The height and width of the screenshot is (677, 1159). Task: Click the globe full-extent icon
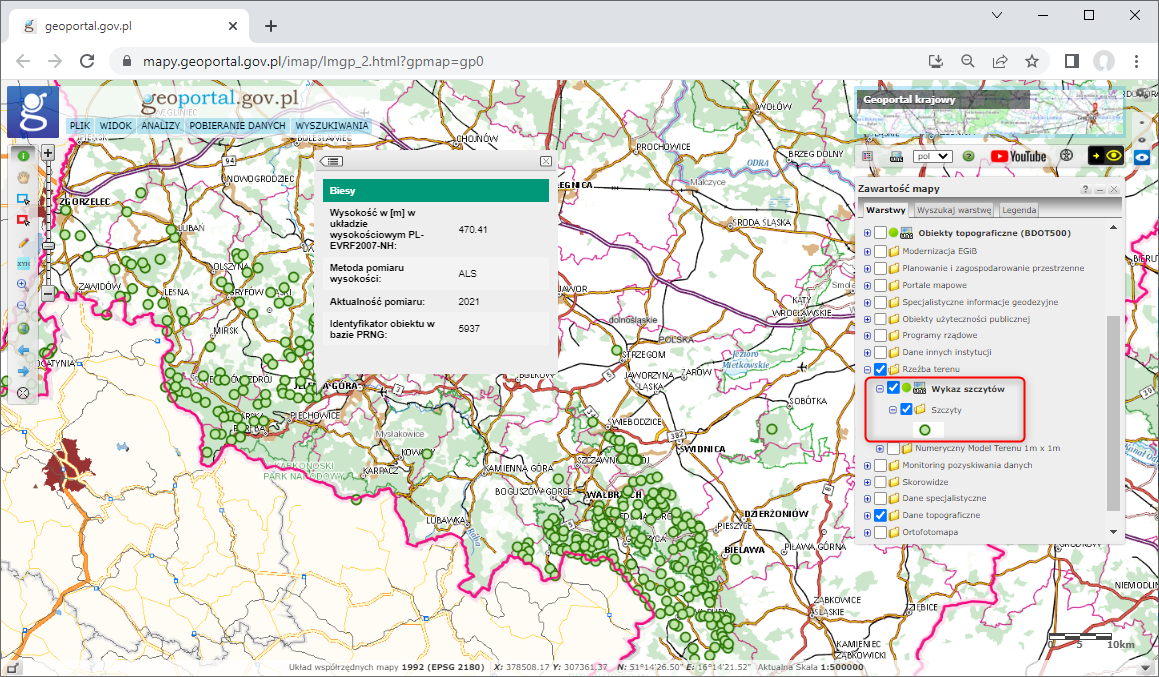click(x=24, y=328)
